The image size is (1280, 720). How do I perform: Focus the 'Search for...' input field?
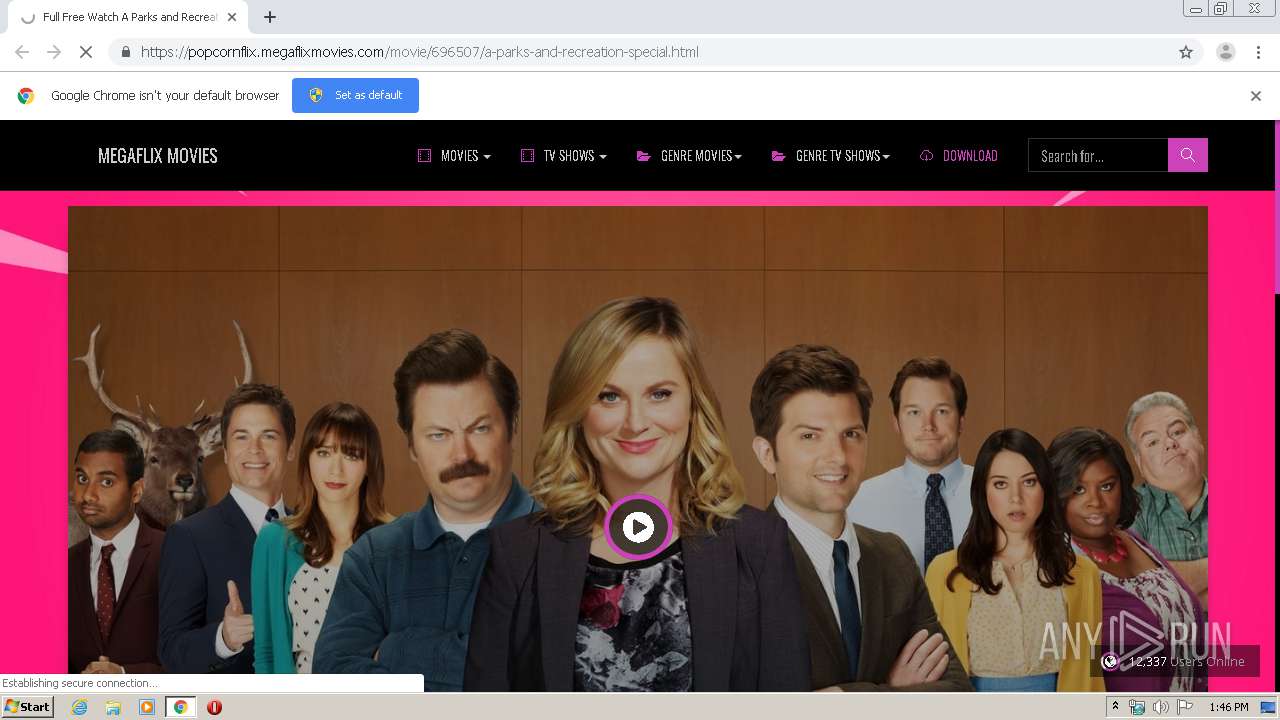(1098, 155)
